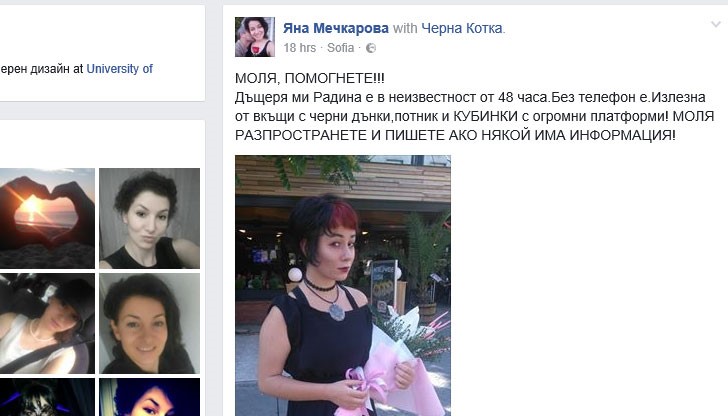Open the dark bottom-left photo thumbnail
The width and height of the screenshot is (728, 416).
pyautogui.click(x=47, y=397)
